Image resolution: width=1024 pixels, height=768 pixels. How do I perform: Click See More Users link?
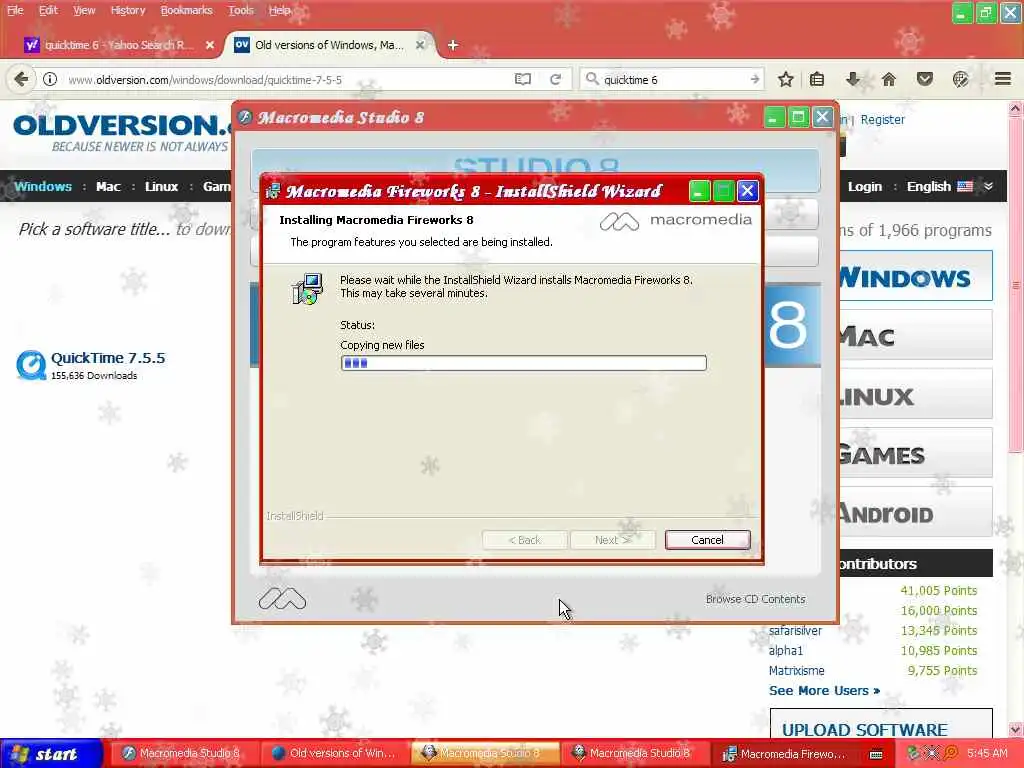point(824,690)
